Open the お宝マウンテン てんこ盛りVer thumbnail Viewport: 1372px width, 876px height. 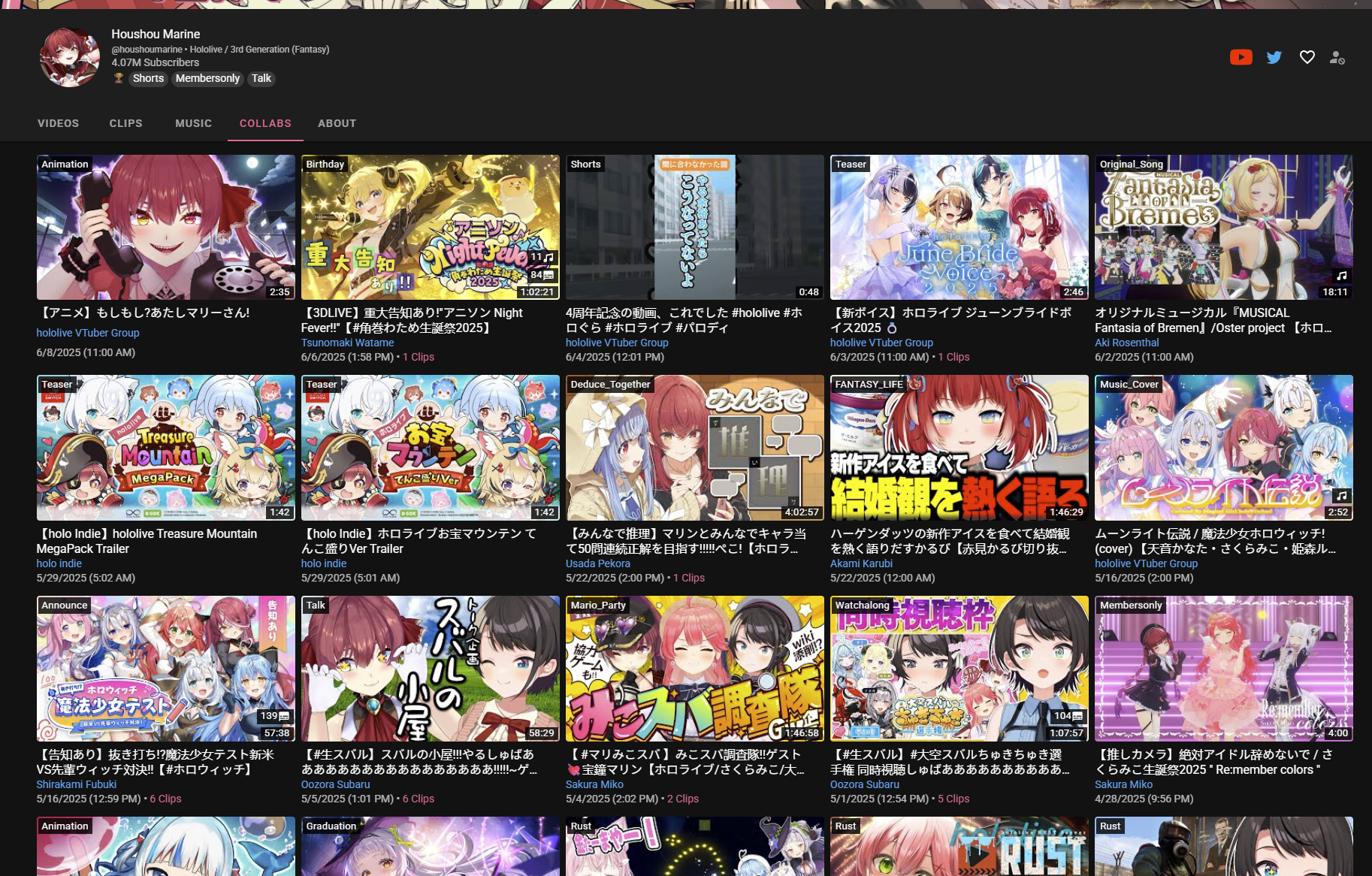(x=431, y=448)
